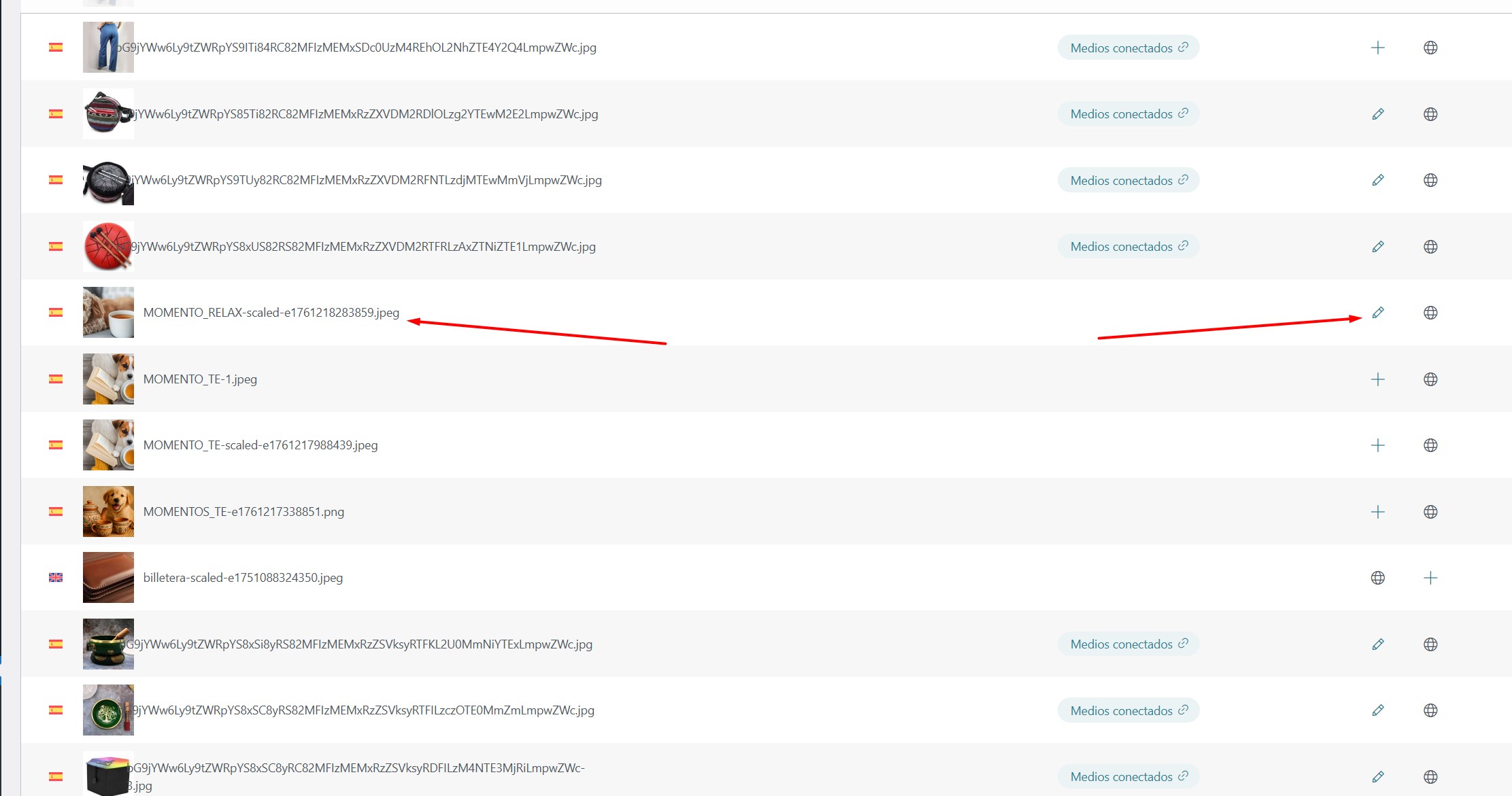Click the globe icon in the billetera-scaled row
Viewport: 1512px width, 796px height.
1377,578
